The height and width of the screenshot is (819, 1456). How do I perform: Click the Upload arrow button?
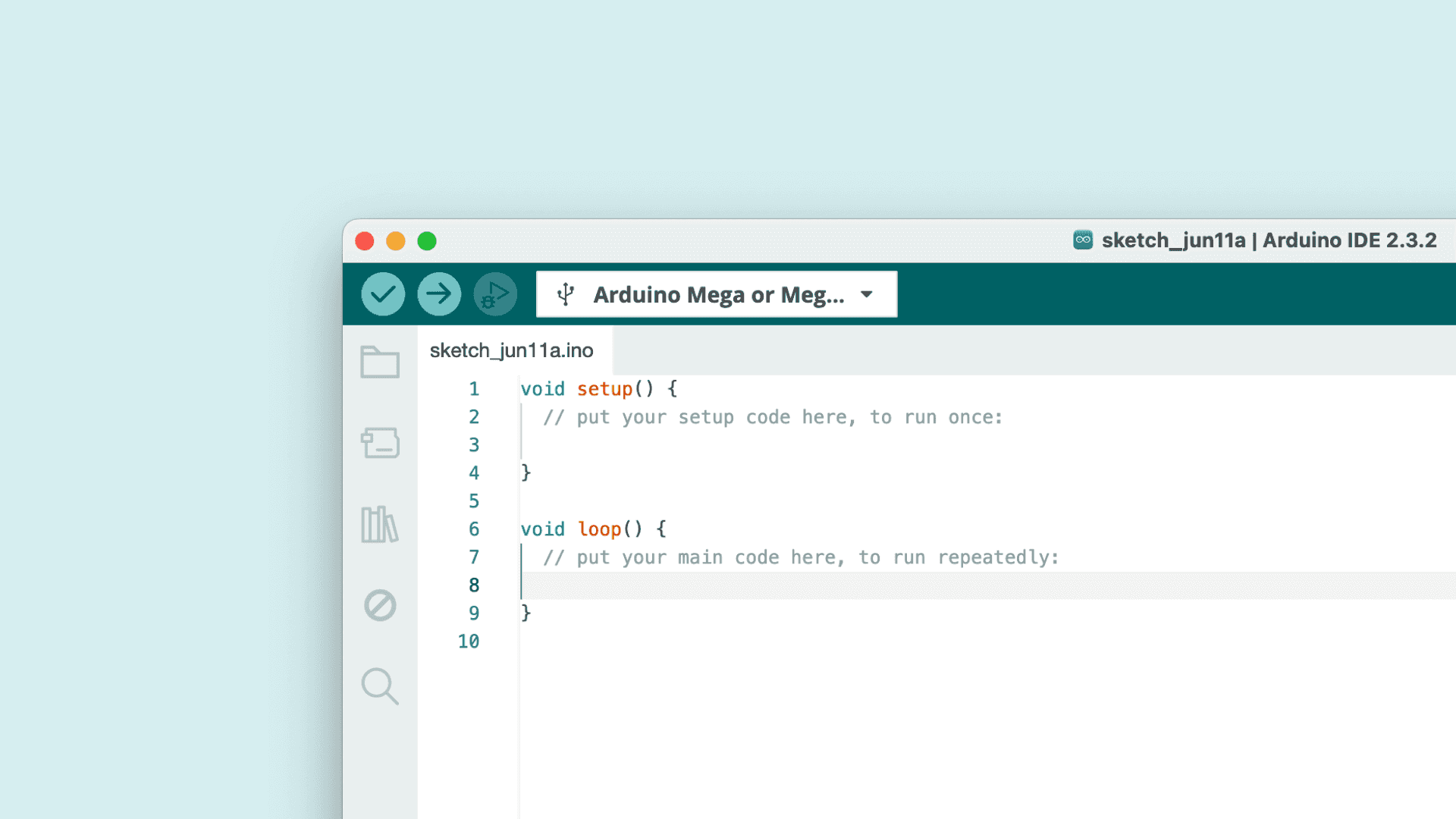pyautogui.click(x=439, y=294)
